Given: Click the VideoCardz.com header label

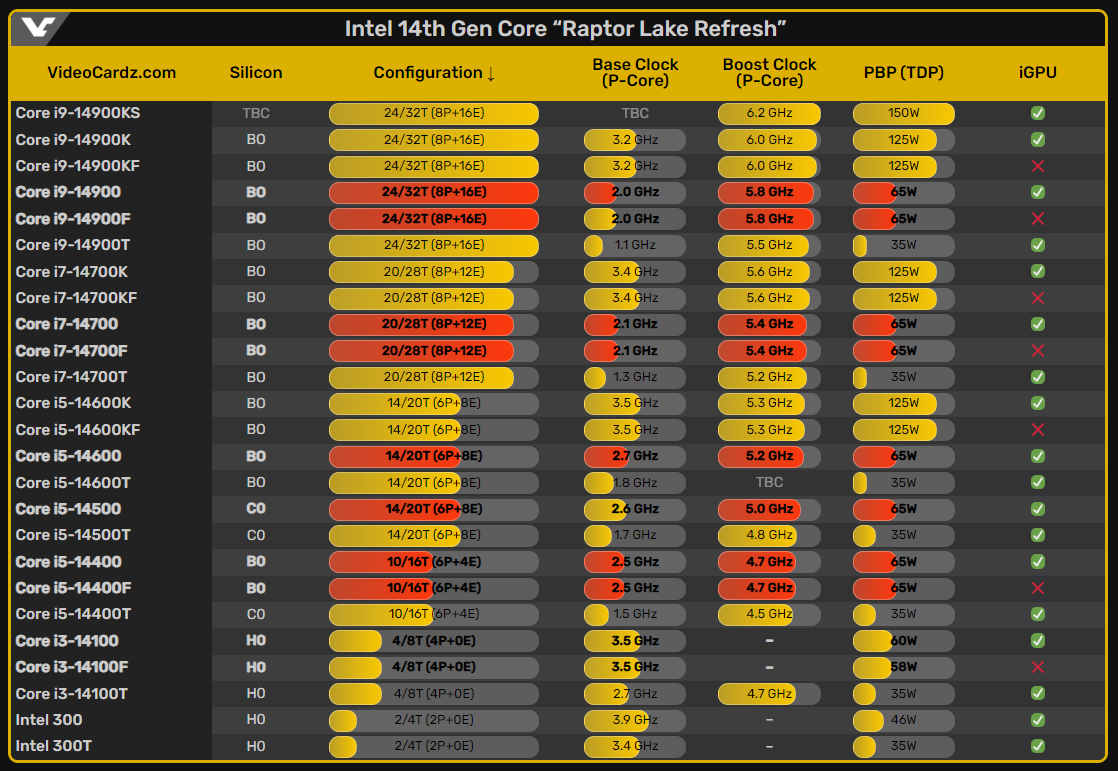Looking at the screenshot, I should point(112,73).
